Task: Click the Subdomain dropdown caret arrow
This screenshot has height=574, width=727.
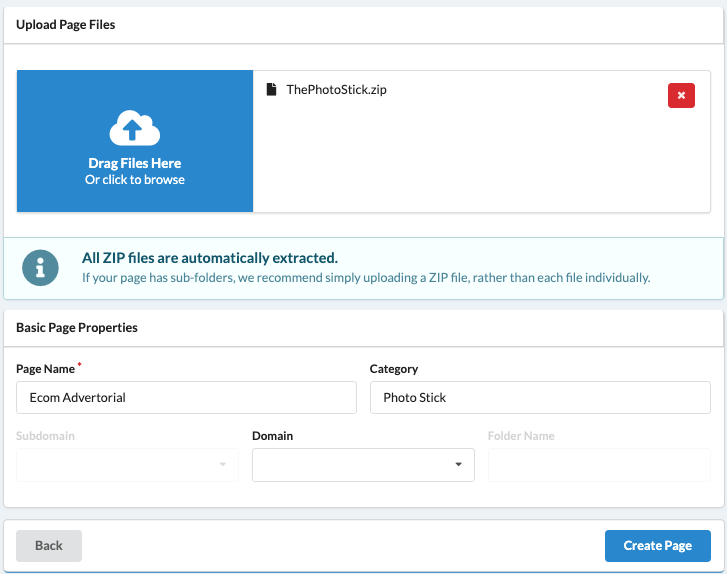Action: tap(223, 464)
